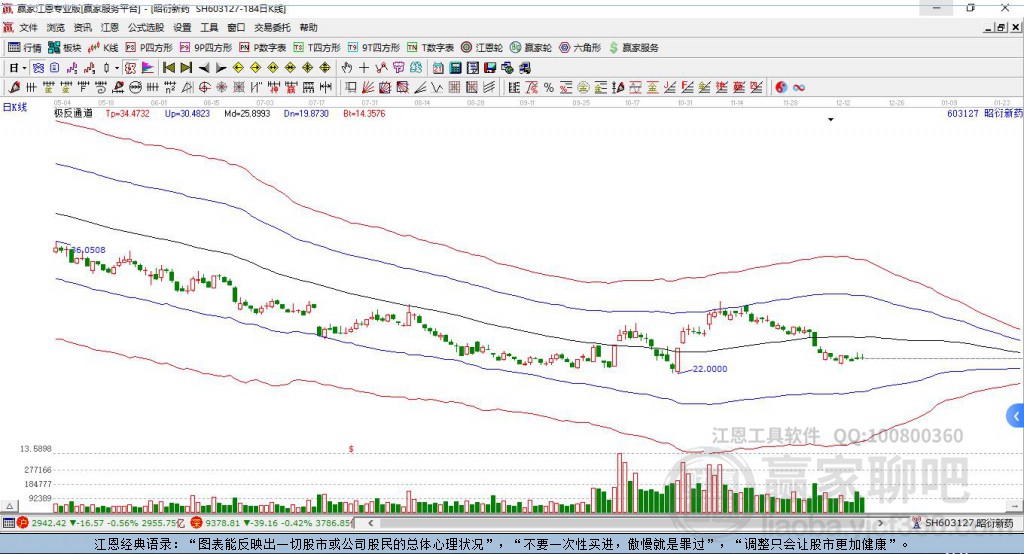Toggle the 极反 channel indicator button
1024x554 pixels.
pos(131,68)
